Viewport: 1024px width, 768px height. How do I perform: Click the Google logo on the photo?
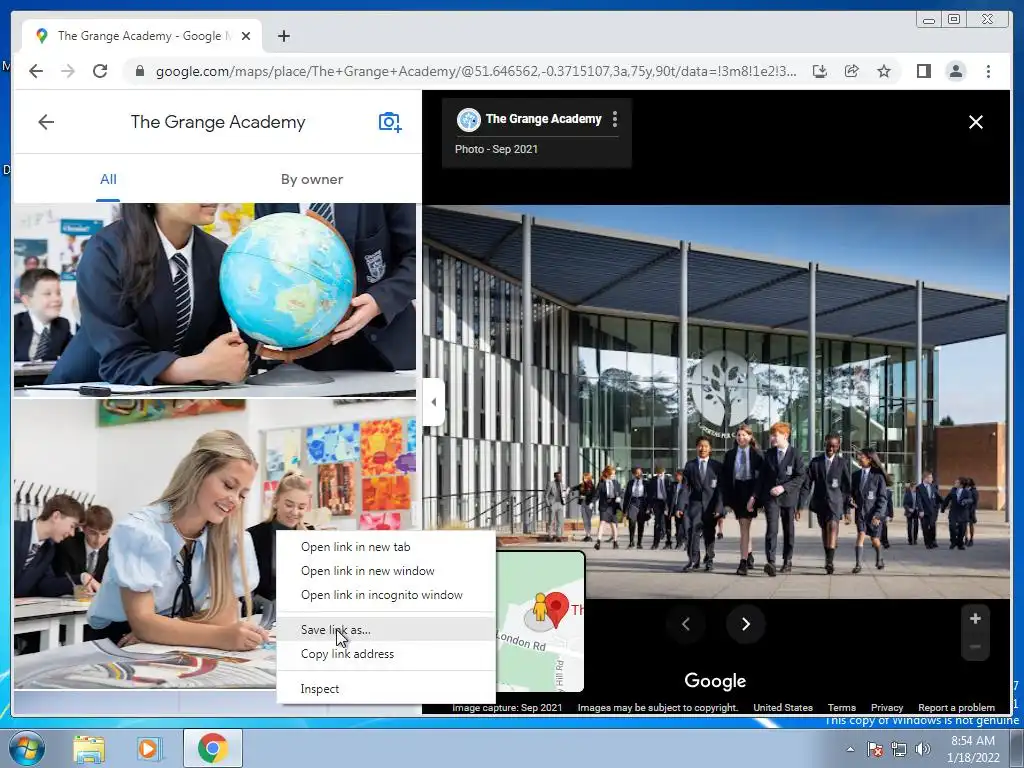[715, 680]
